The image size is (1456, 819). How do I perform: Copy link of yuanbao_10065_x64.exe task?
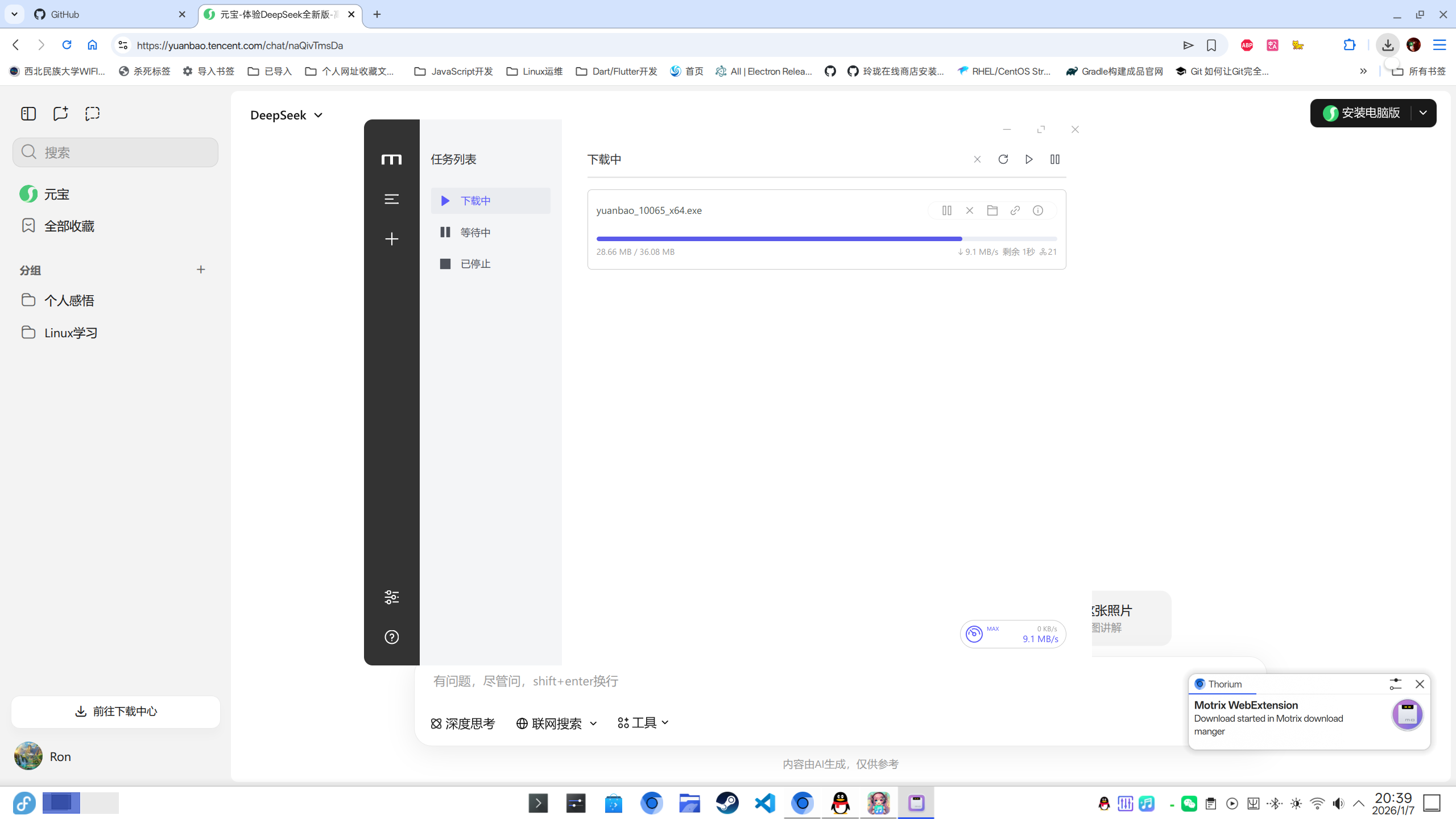(x=1015, y=210)
